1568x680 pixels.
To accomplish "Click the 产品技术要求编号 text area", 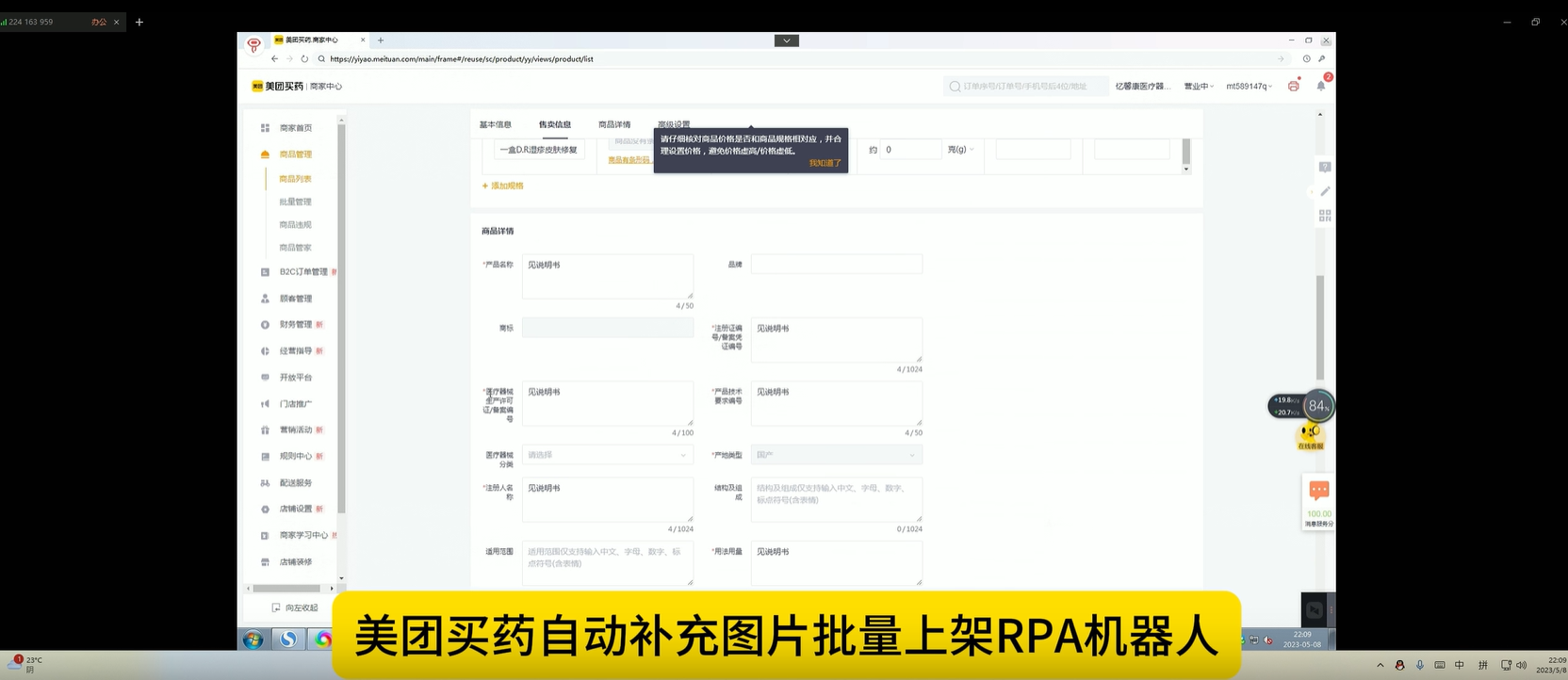I will click(x=837, y=403).
